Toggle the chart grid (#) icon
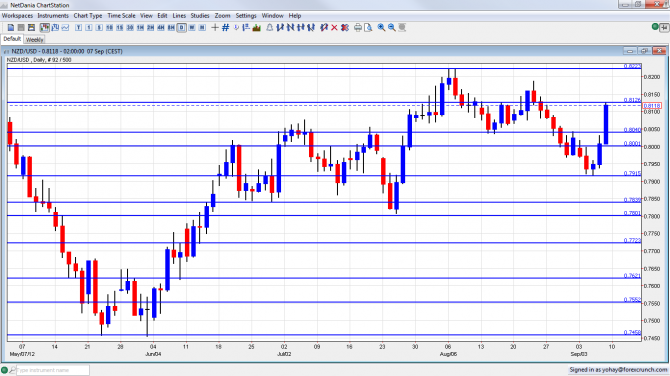Image resolution: width=670 pixels, height=376 pixels. (x=226, y=27)
